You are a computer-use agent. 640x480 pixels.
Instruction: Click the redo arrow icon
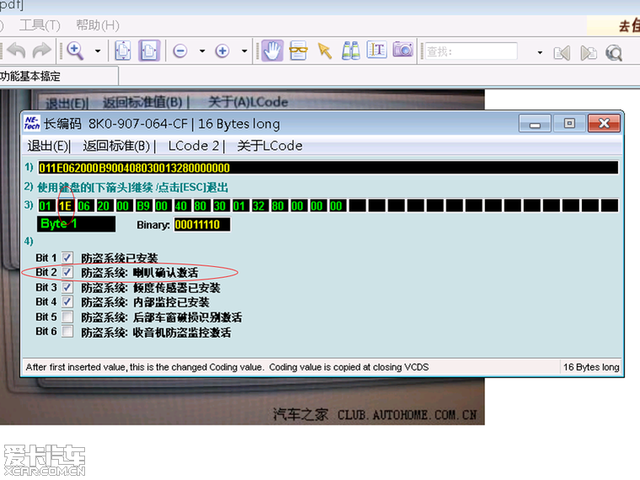(41, 50)
